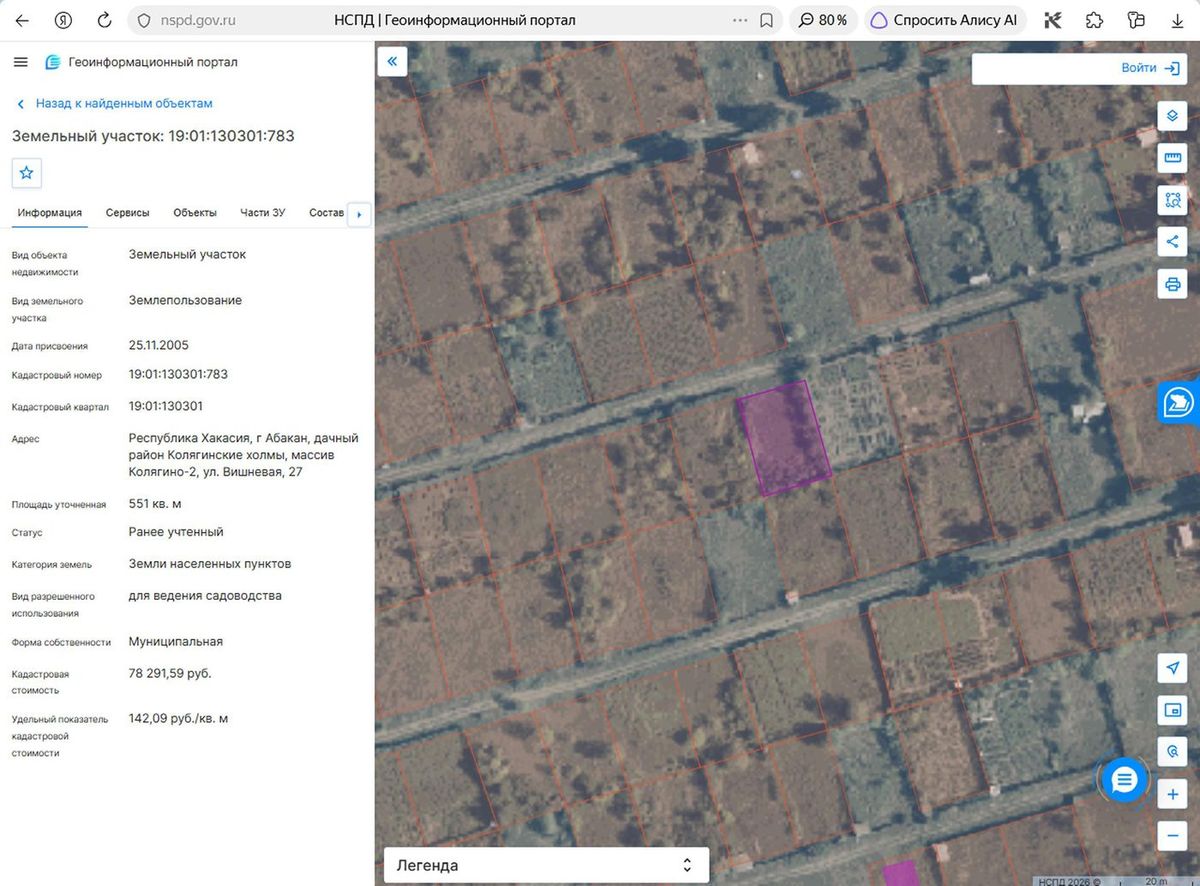The width and height of the screenshot is (1200, 886).
Task: Switch to the Объекты tab
Action: [x=195, y=212]
